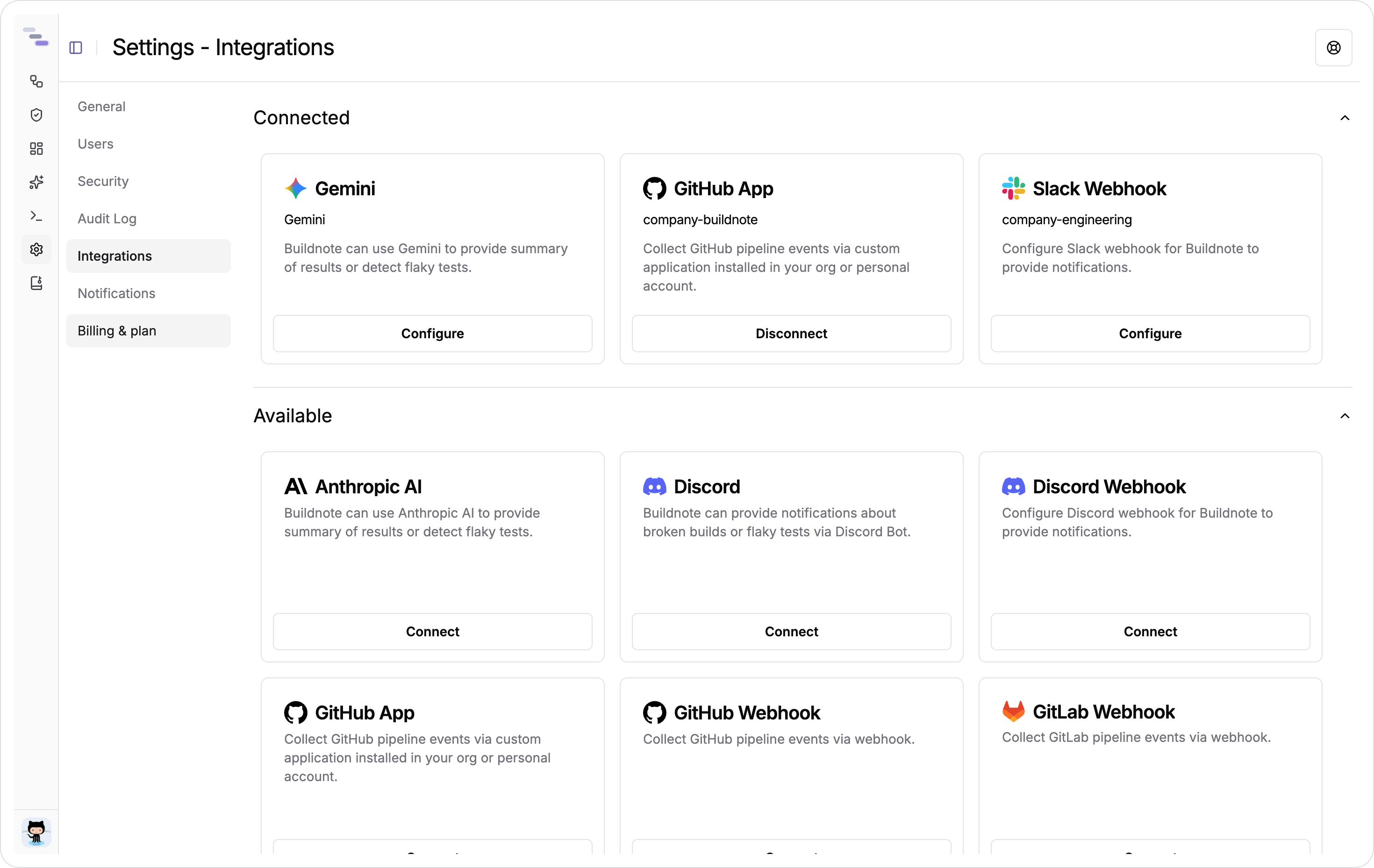This screenshot has height=868, width=1374.
Task: Collapse the Available section
Action: 1345,416
